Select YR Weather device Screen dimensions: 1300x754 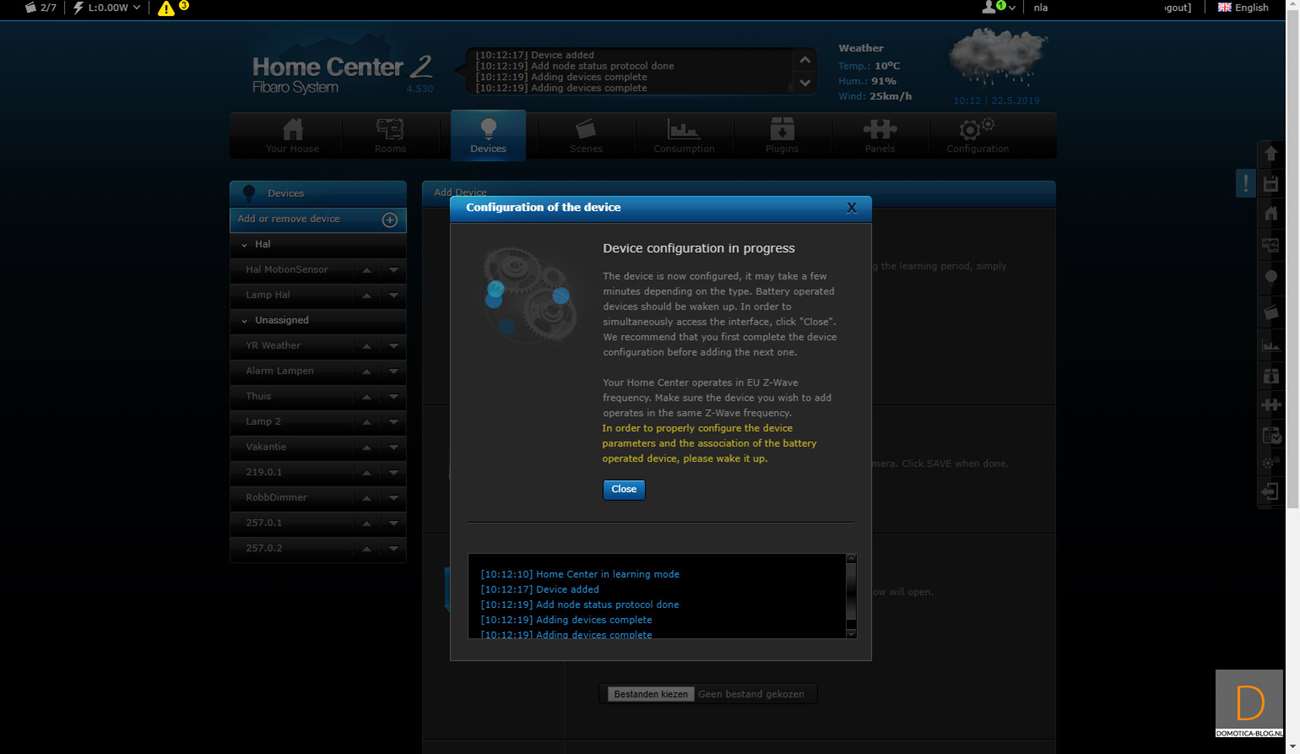click(273, 345)
